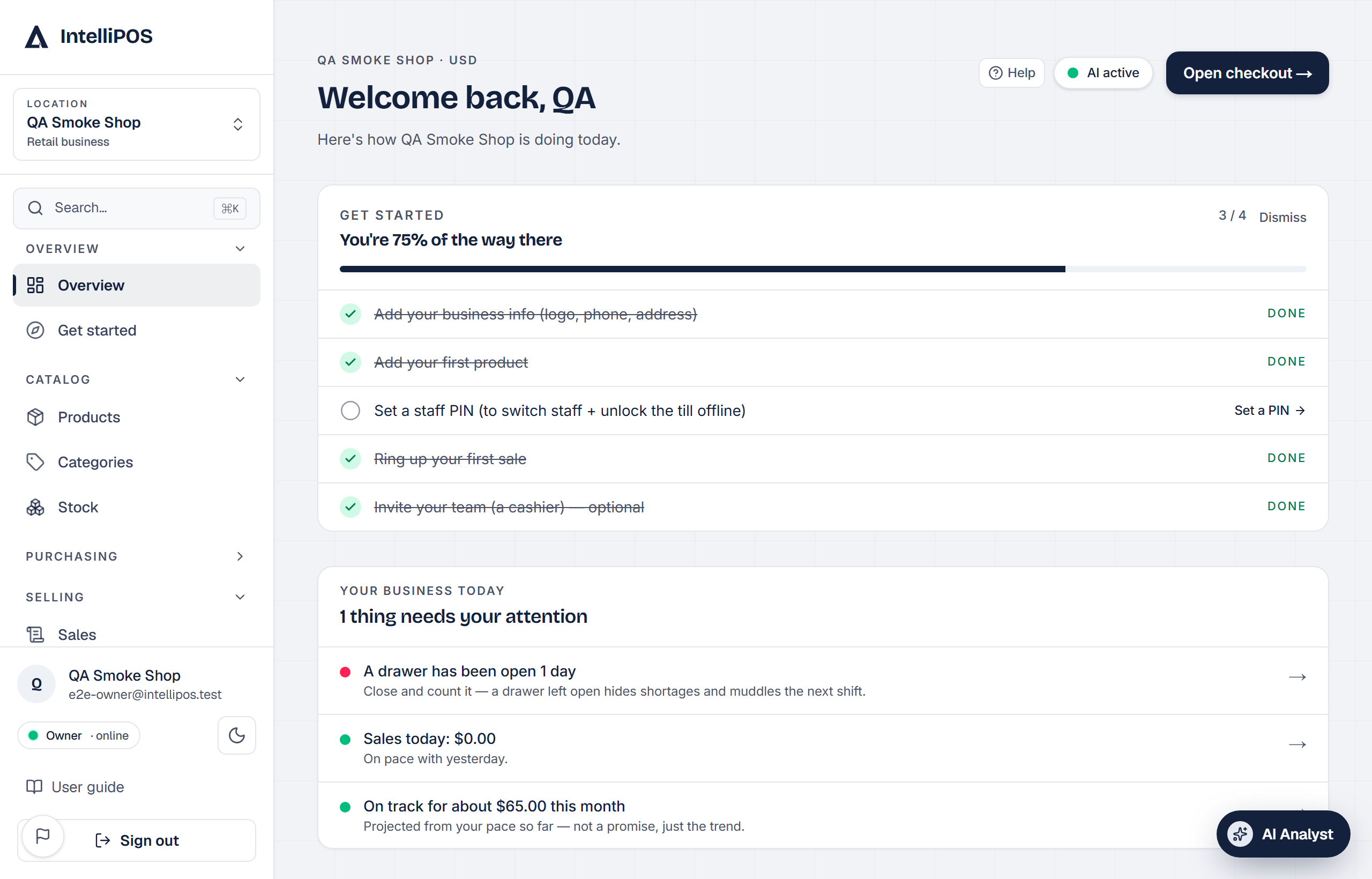1372x879 pixels.
Task: Click checkmark for Invite your team
Action: tap(351, 507)
